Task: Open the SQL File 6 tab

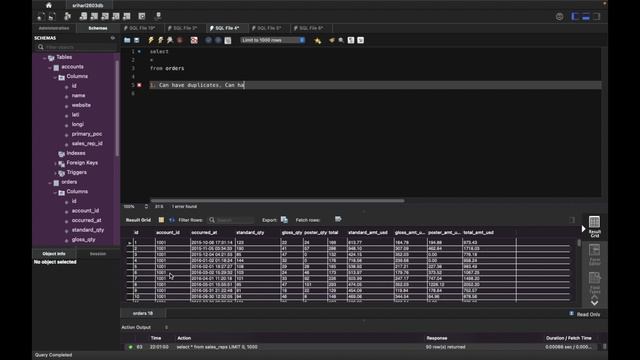Action: [309, 28]
